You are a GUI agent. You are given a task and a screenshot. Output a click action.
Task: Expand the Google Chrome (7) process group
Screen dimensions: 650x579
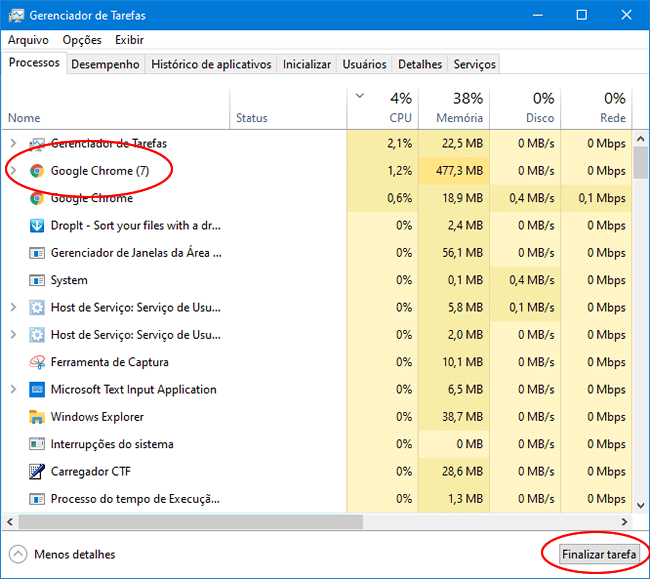13,171
